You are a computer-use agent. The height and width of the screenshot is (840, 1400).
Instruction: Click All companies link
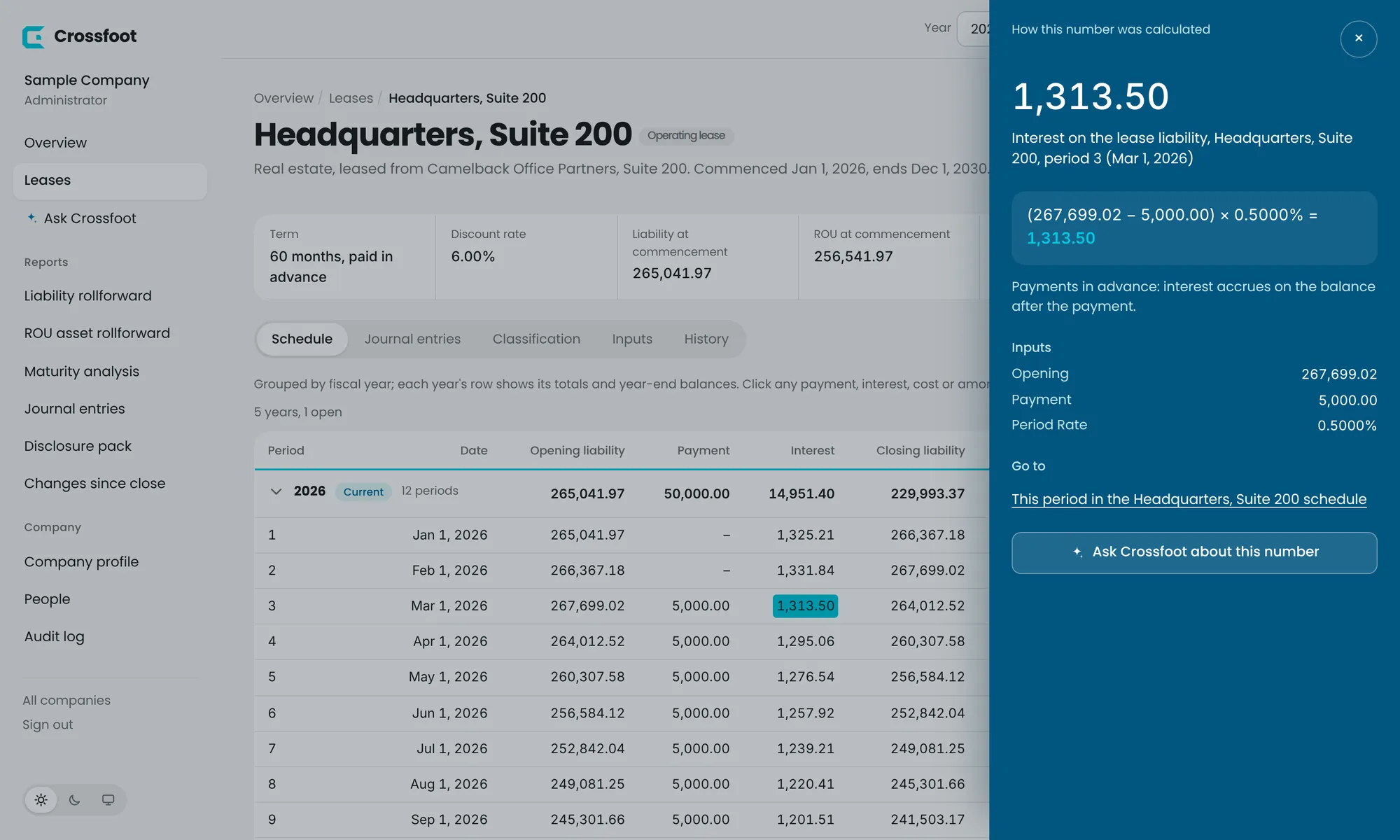[66, 701]
